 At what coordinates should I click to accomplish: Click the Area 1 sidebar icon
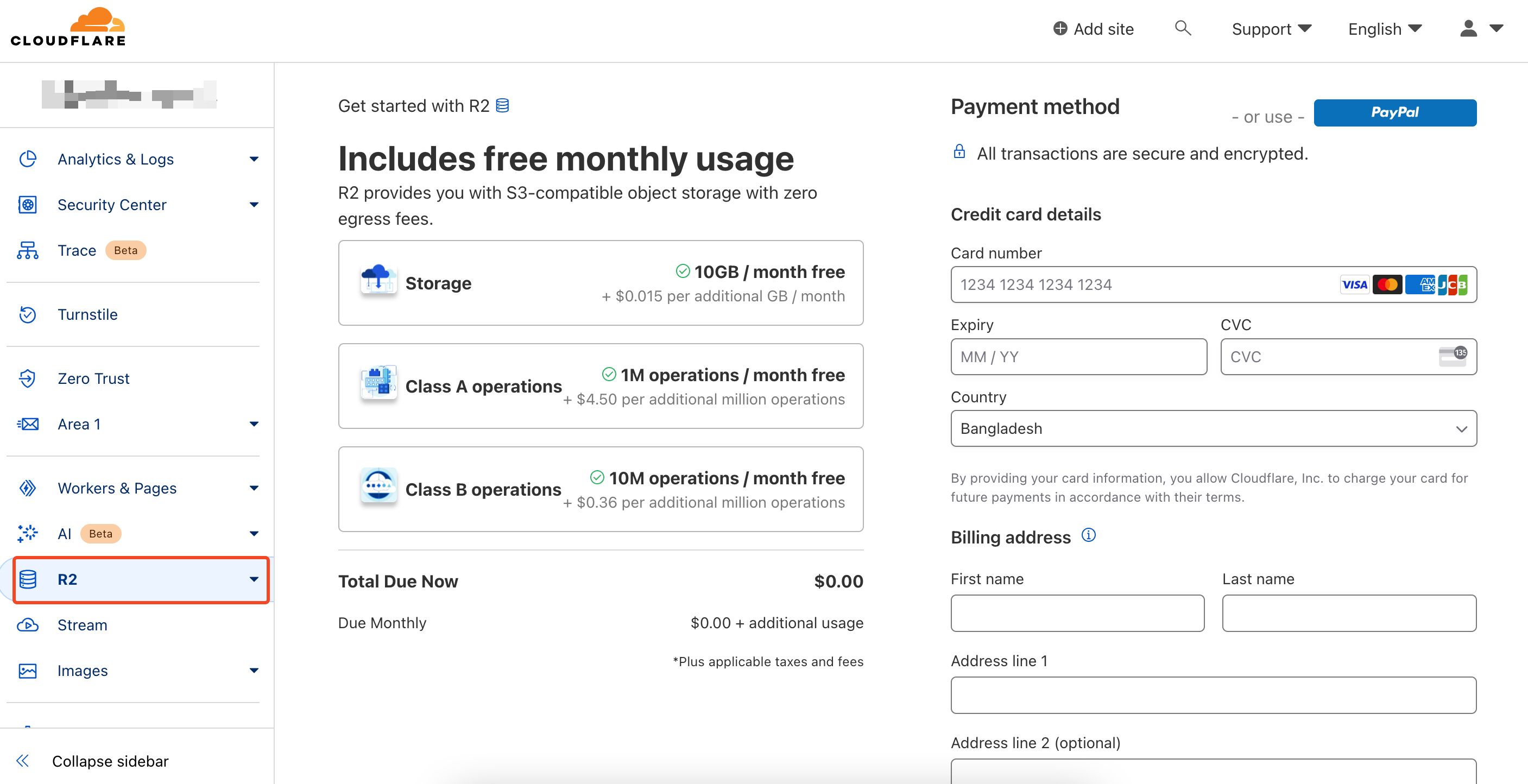(x=27, y=424)
